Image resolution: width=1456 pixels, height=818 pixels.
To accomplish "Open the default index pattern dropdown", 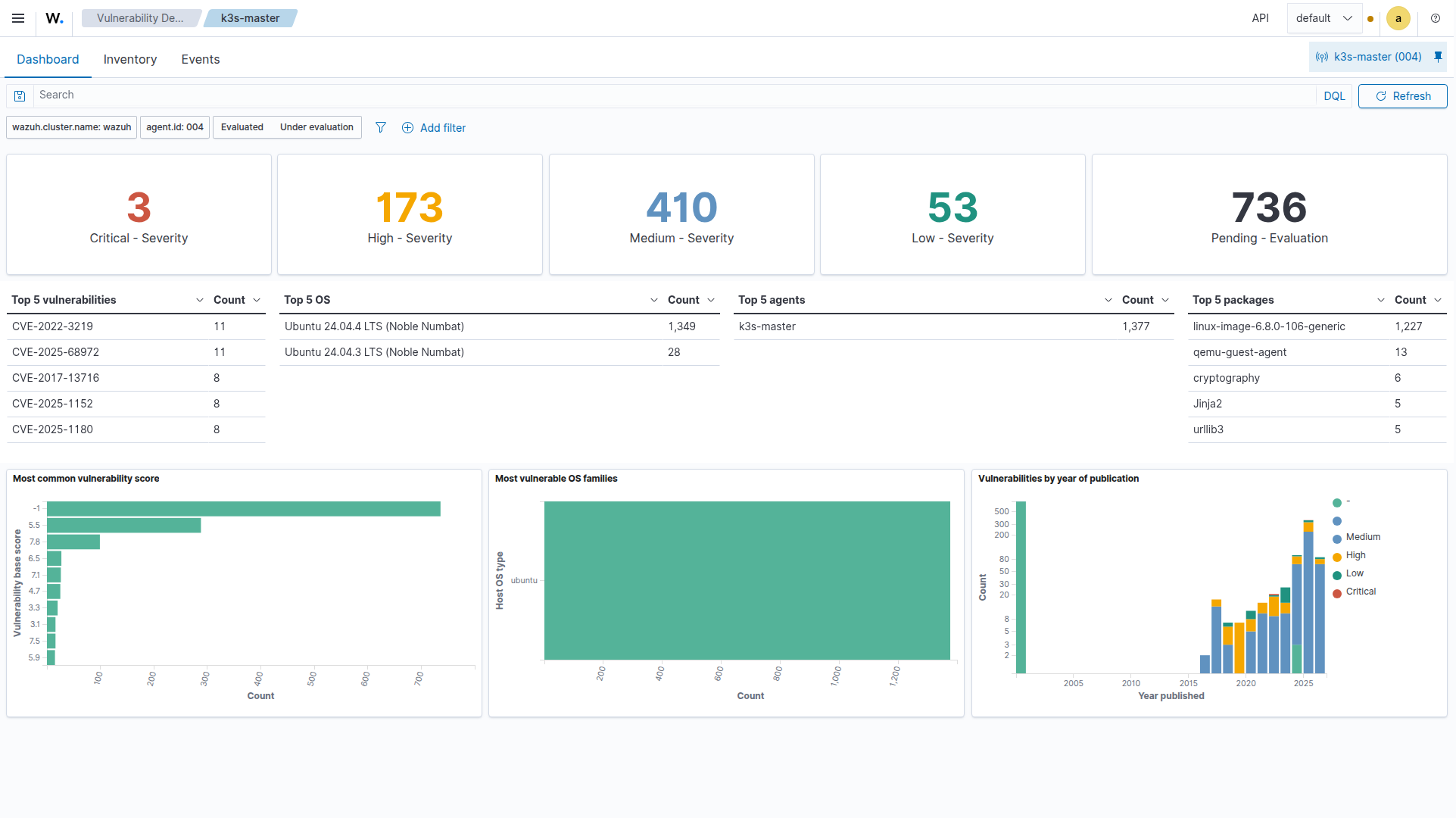I will (x=1323, y=18).
